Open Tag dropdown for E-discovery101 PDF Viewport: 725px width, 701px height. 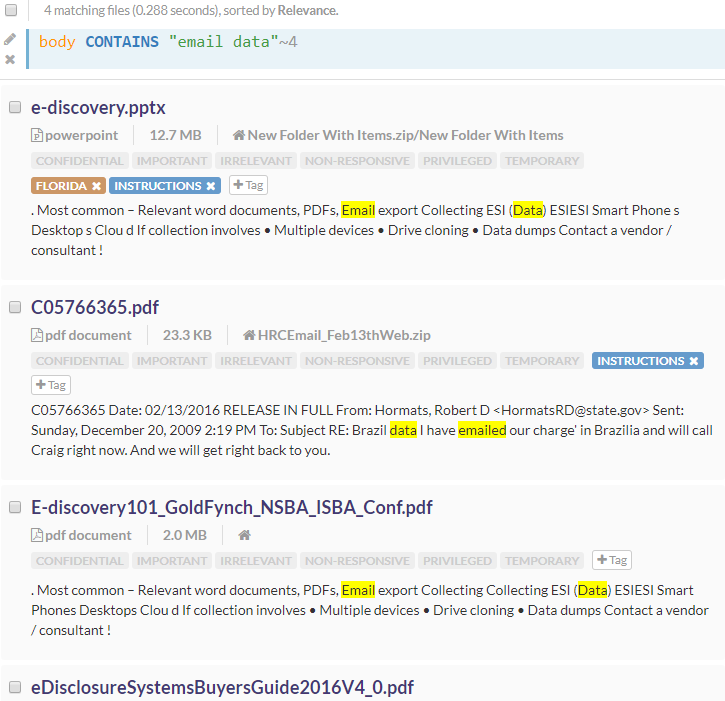(x=611, y=560)
